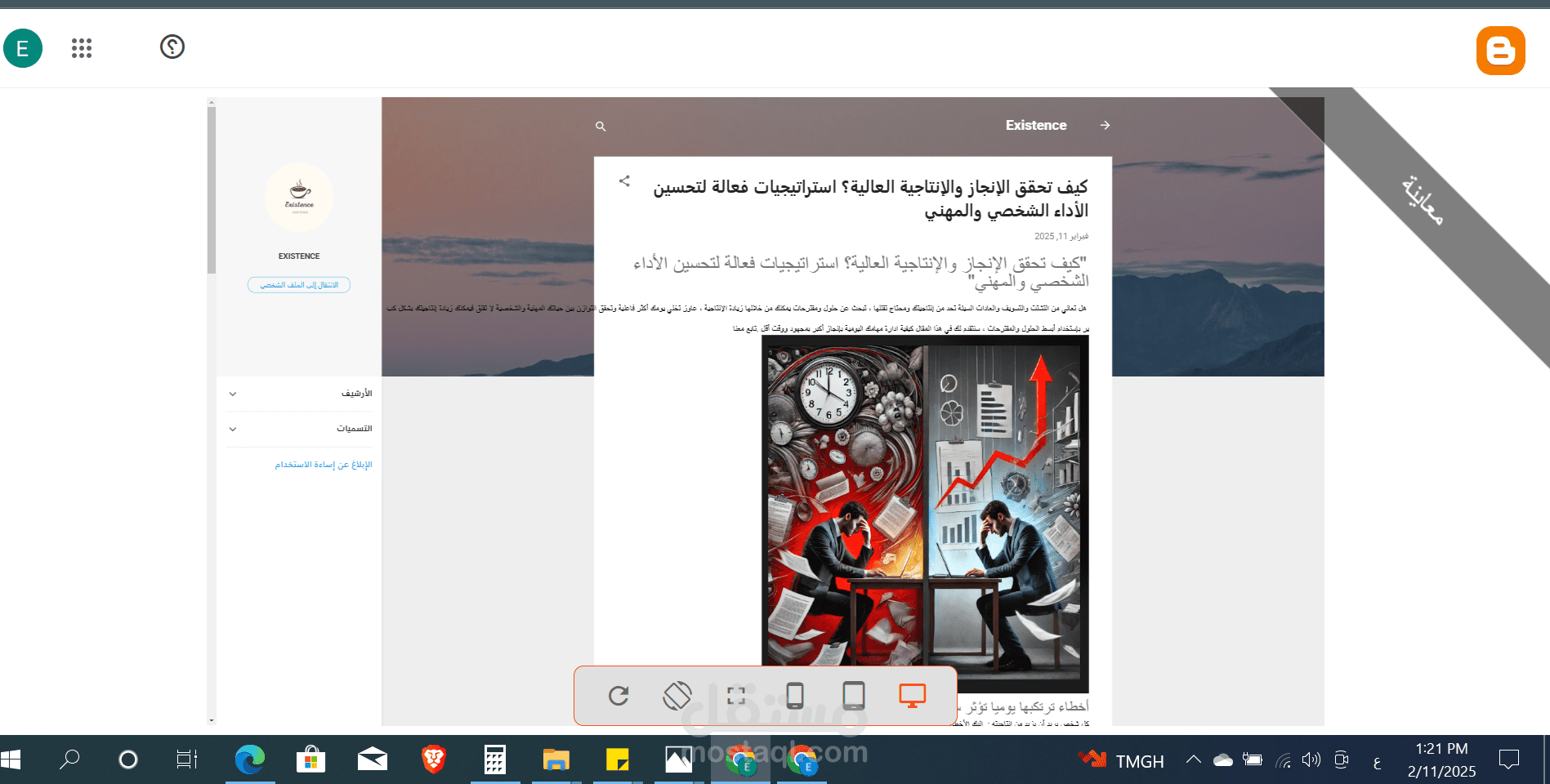Toggle fullscreen preview icon
The image size is (1550, 784).
(736, 696)
